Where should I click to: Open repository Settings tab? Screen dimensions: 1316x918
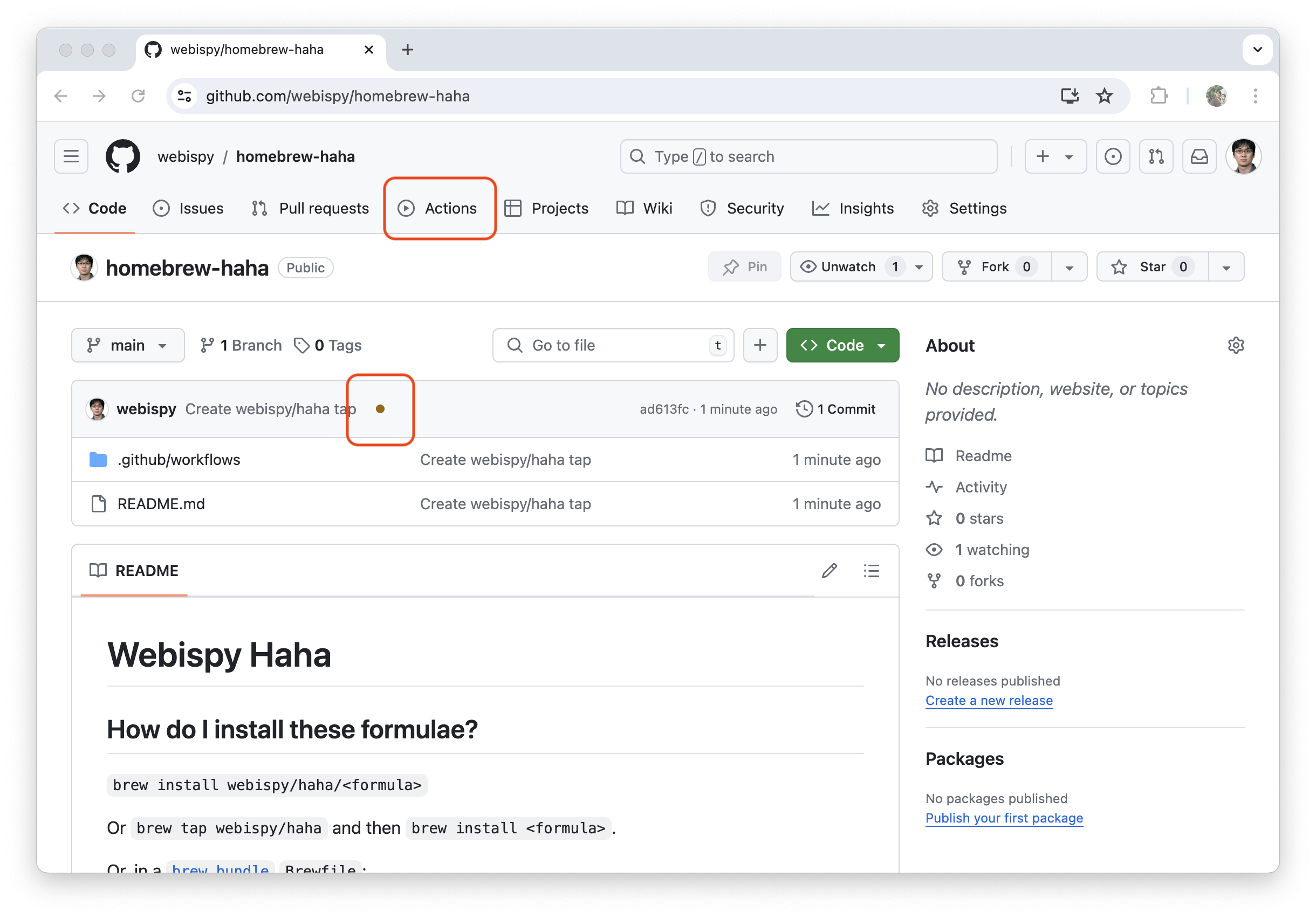click(x=965, y=208)
